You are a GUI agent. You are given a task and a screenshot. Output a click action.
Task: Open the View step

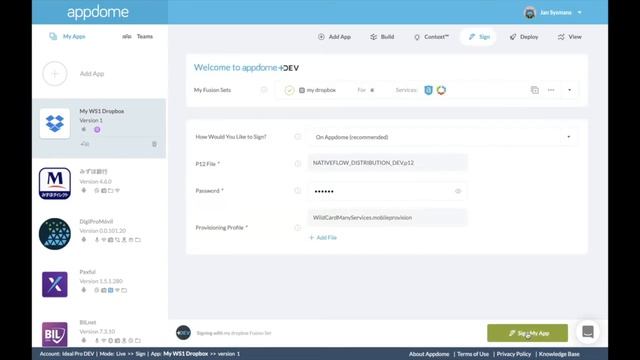click(569, 37)
